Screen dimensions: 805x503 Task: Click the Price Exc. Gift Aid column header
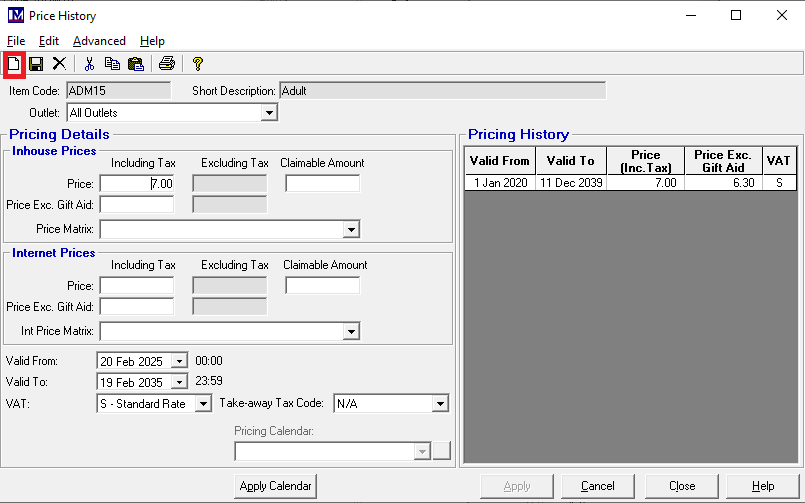point(723,161)
